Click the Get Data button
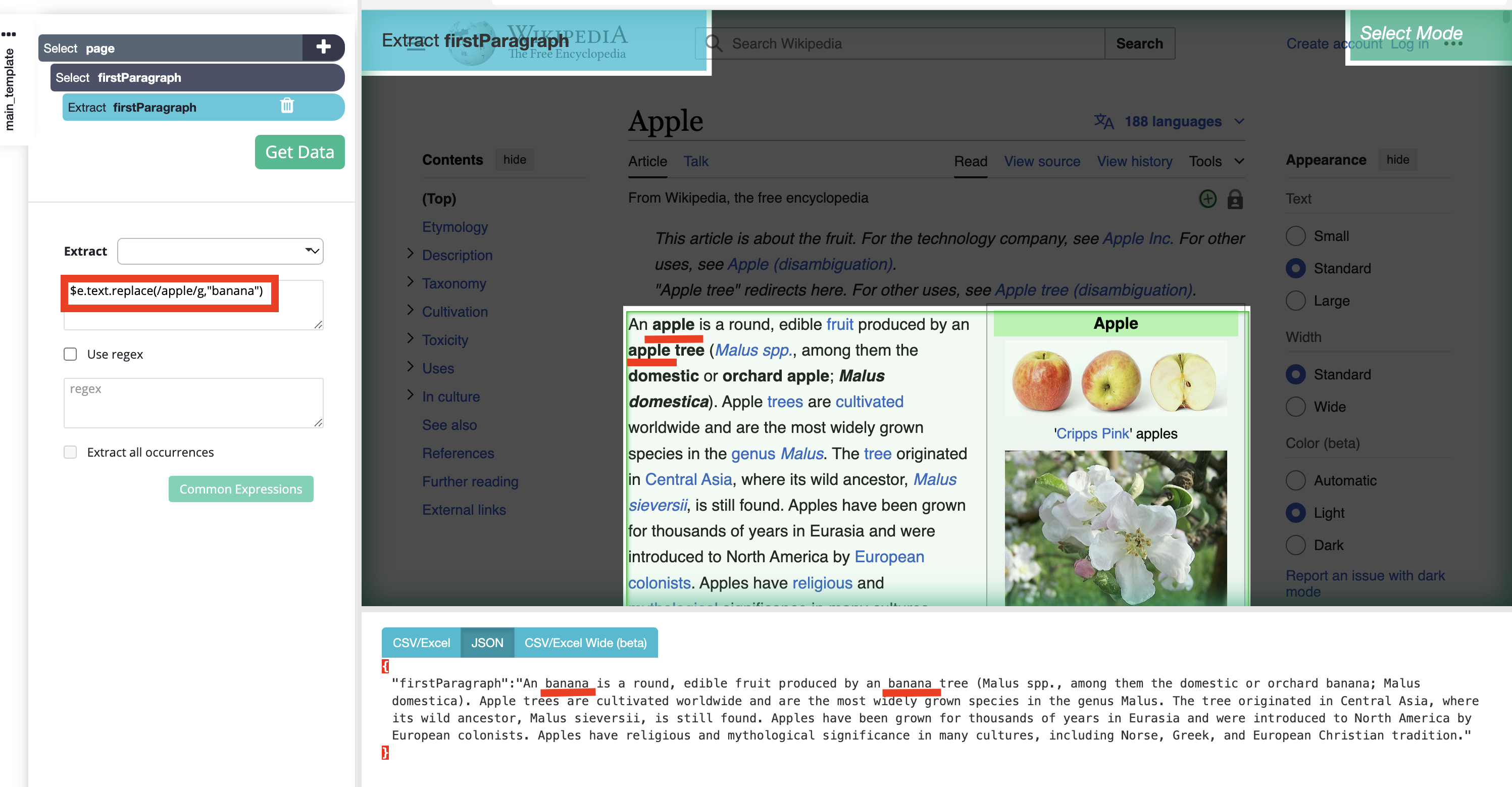 pos(299,152)
